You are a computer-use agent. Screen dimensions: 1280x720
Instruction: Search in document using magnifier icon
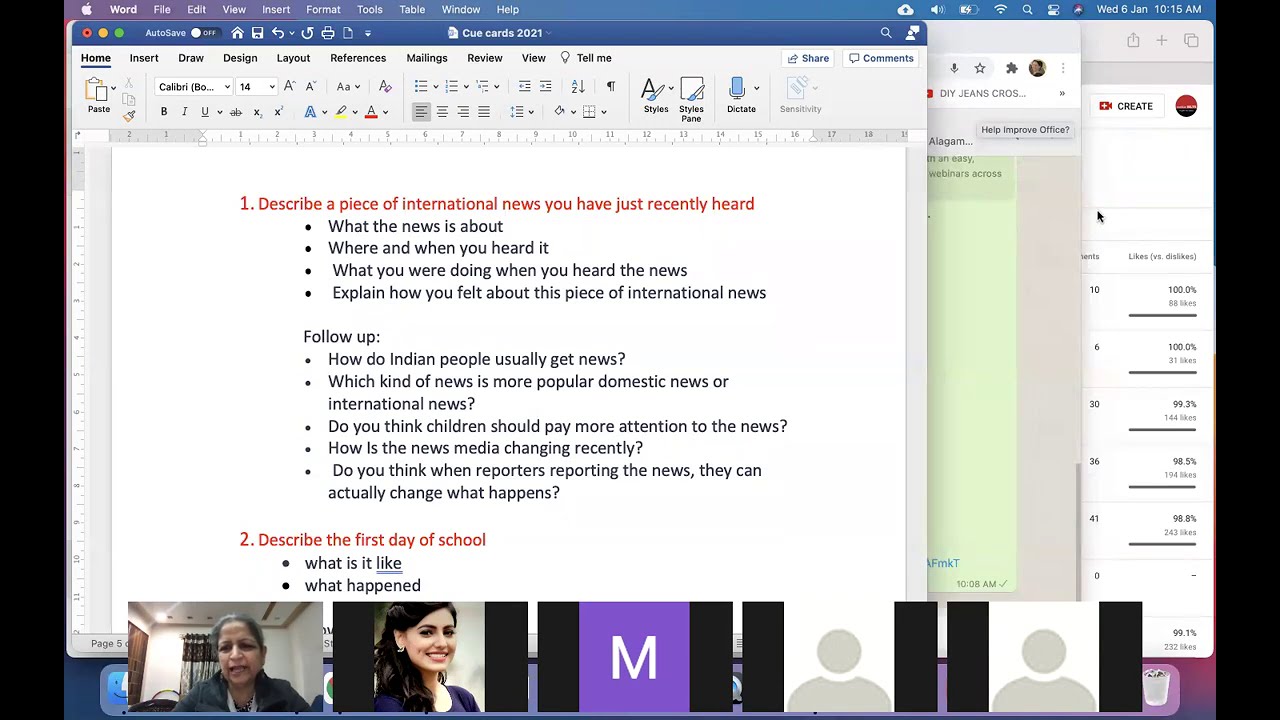886,33
